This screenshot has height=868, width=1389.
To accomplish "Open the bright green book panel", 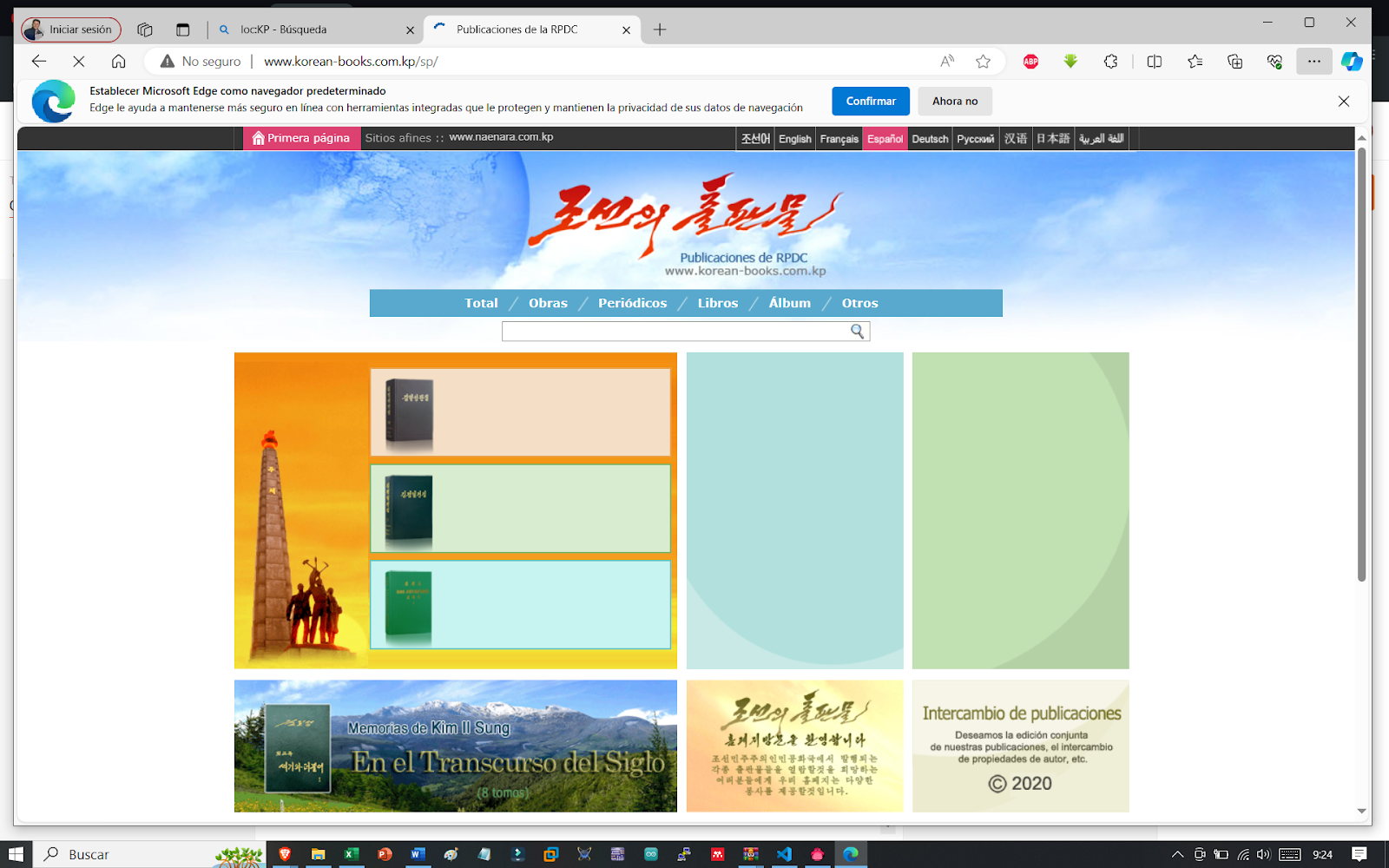I will point(520,605).
